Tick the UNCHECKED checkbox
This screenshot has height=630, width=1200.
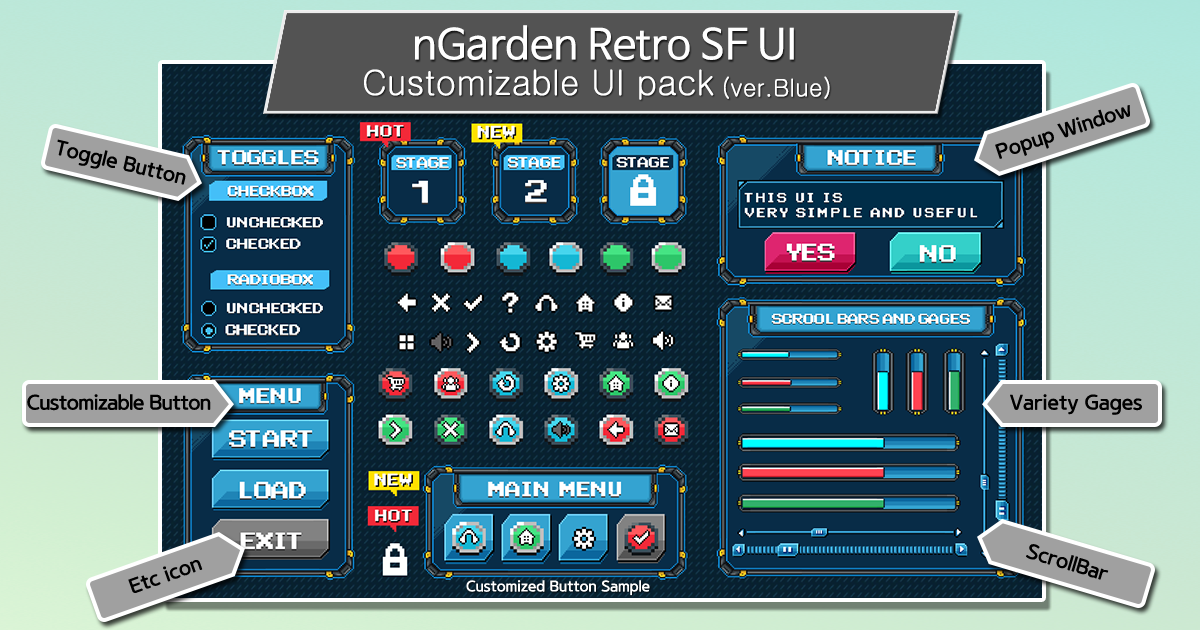coord(208,222)
